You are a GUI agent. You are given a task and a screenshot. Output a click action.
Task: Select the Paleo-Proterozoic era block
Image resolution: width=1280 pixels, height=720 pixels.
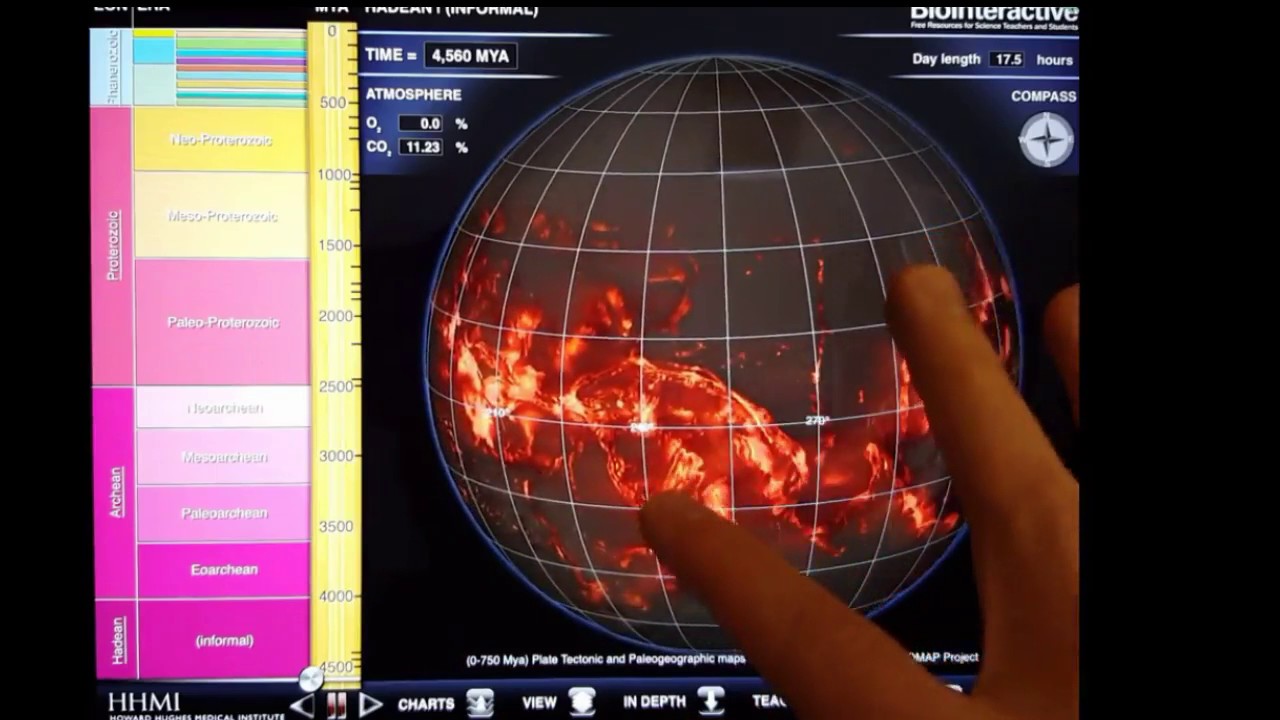(222, 322)
